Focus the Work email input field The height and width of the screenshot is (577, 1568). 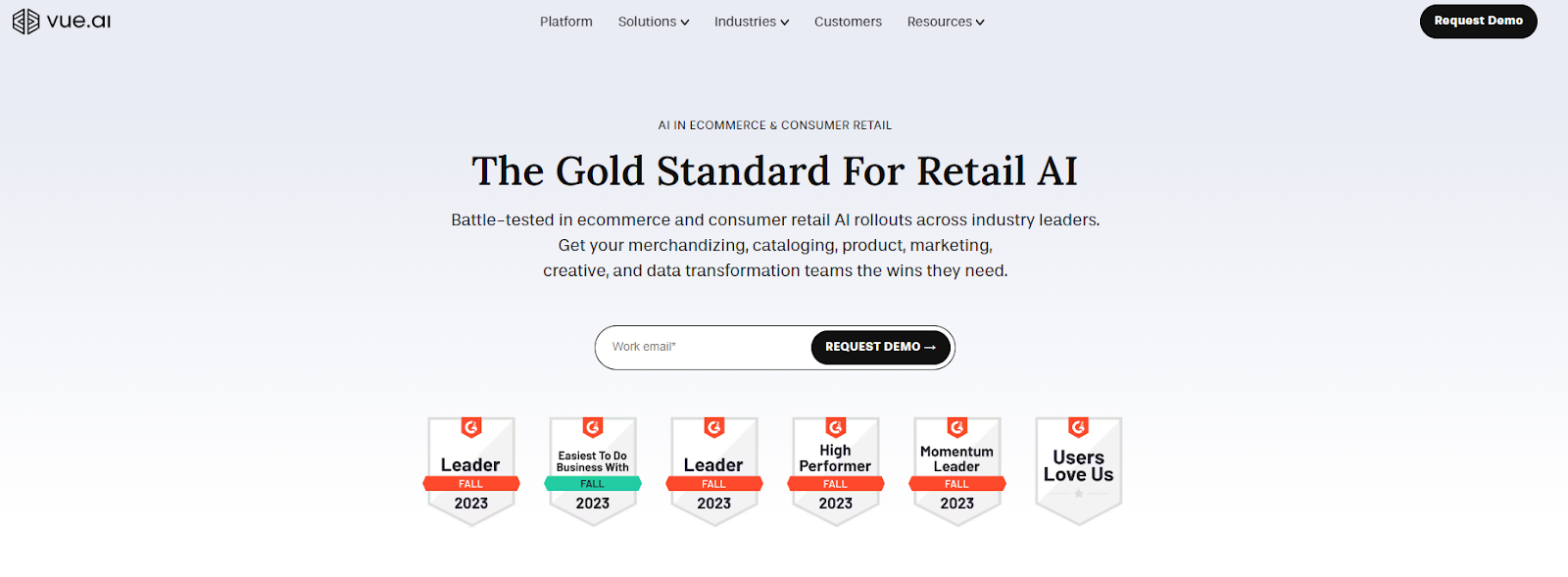(x=704, y=347)
